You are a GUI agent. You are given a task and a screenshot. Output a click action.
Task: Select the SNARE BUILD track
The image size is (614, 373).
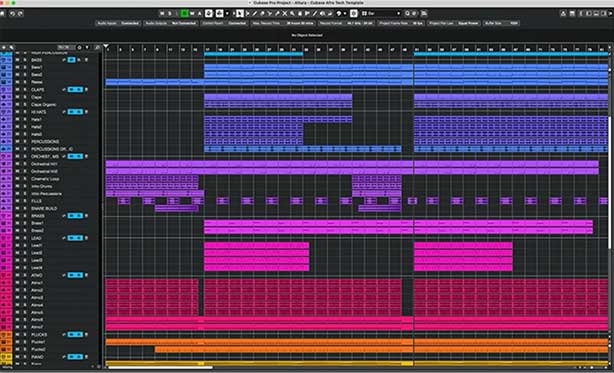(x=44, y=209)
